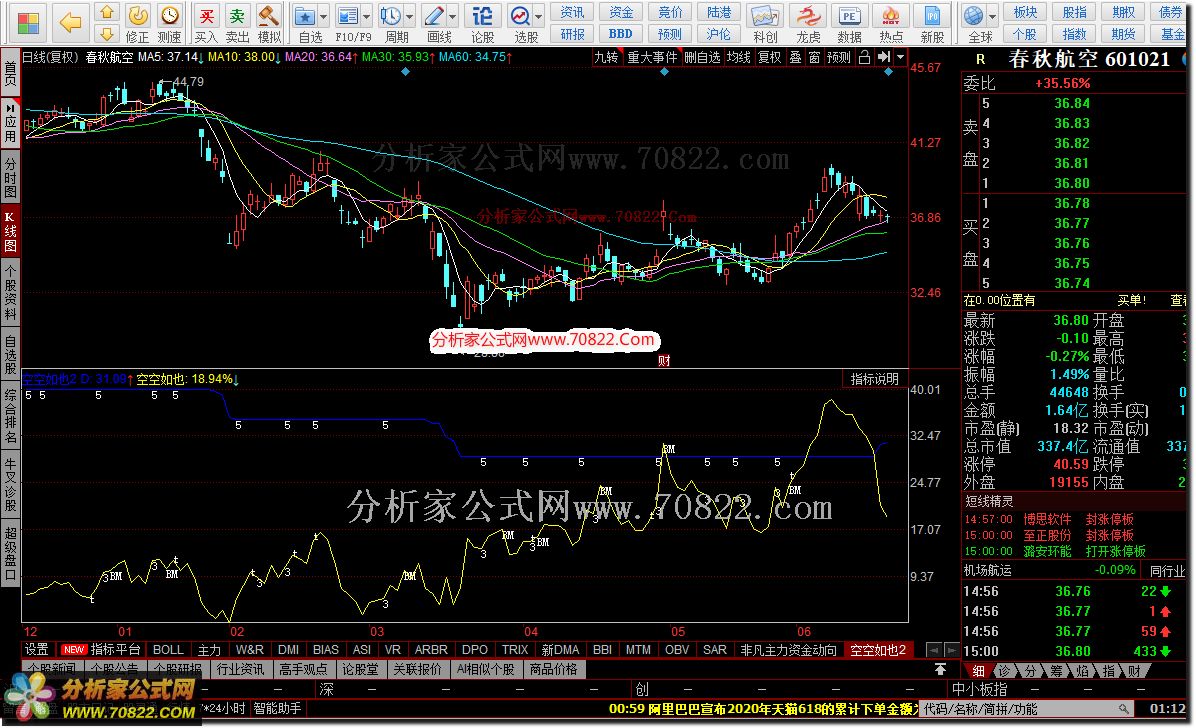Click the 板块 sector button

(1025, 12)
